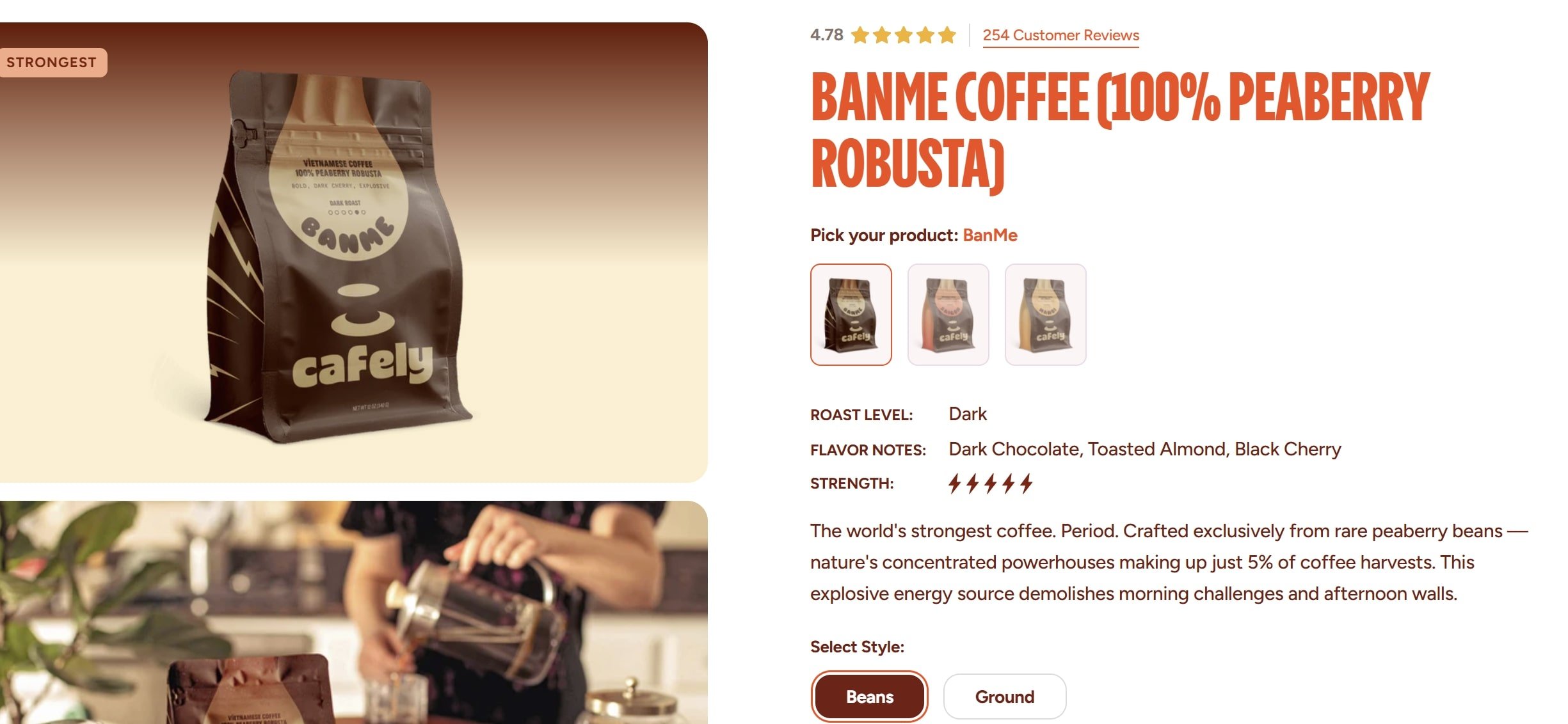
Task: Click the 4.78 rating score
Action: tap(827, 35)
